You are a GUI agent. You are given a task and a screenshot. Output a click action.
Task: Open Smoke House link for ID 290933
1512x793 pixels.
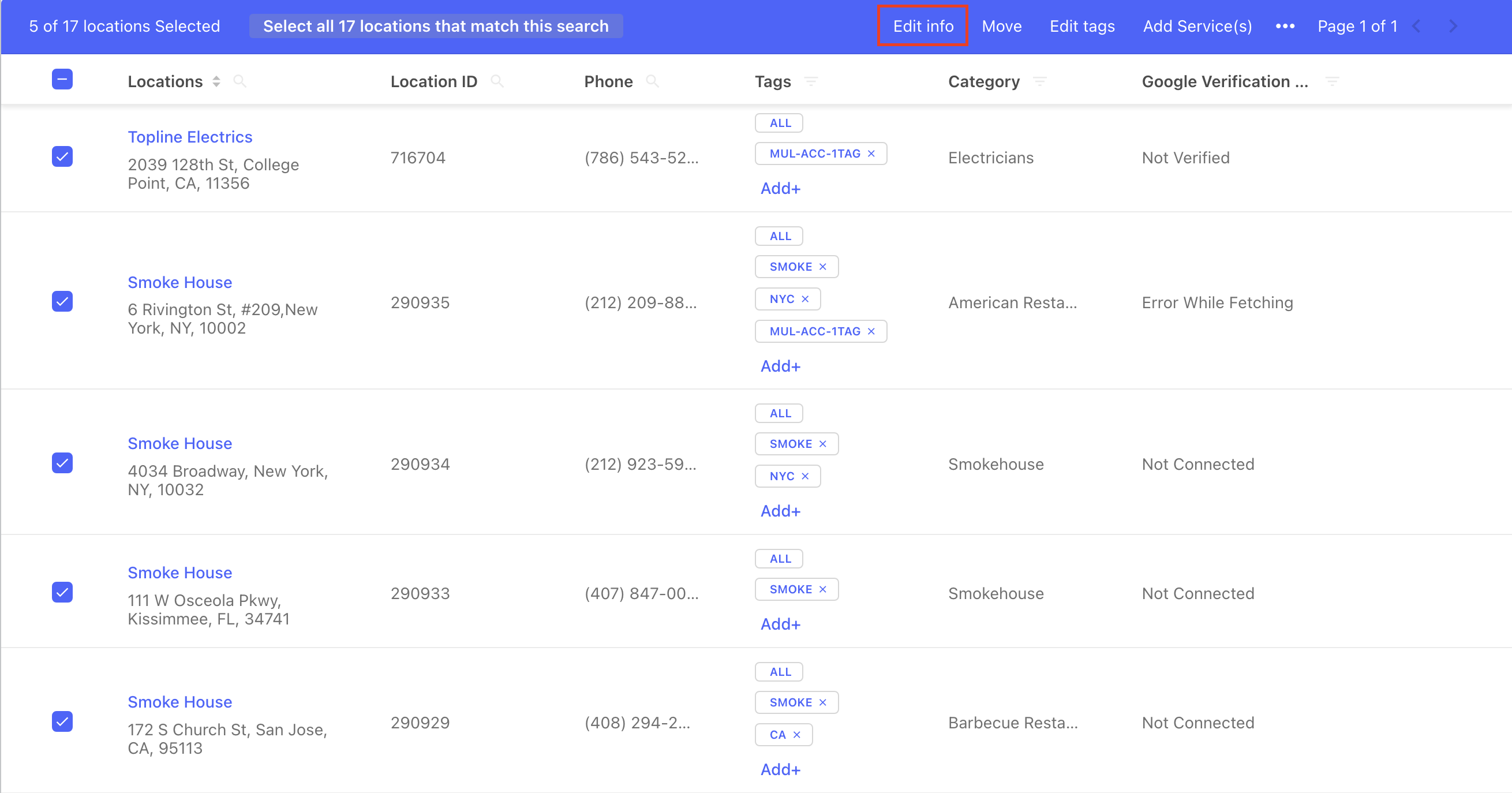click(179, 573)
